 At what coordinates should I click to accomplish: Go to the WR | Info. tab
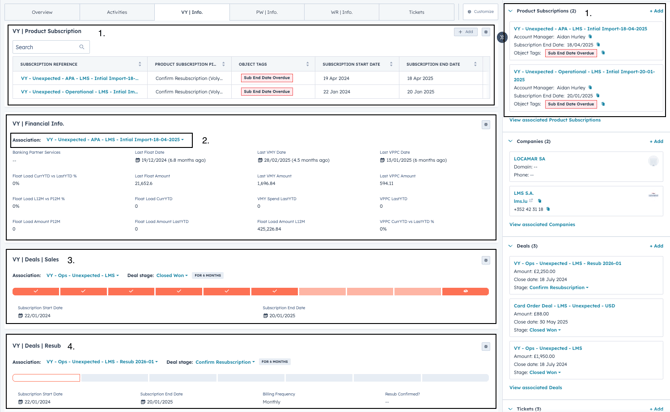coord(341,12)
